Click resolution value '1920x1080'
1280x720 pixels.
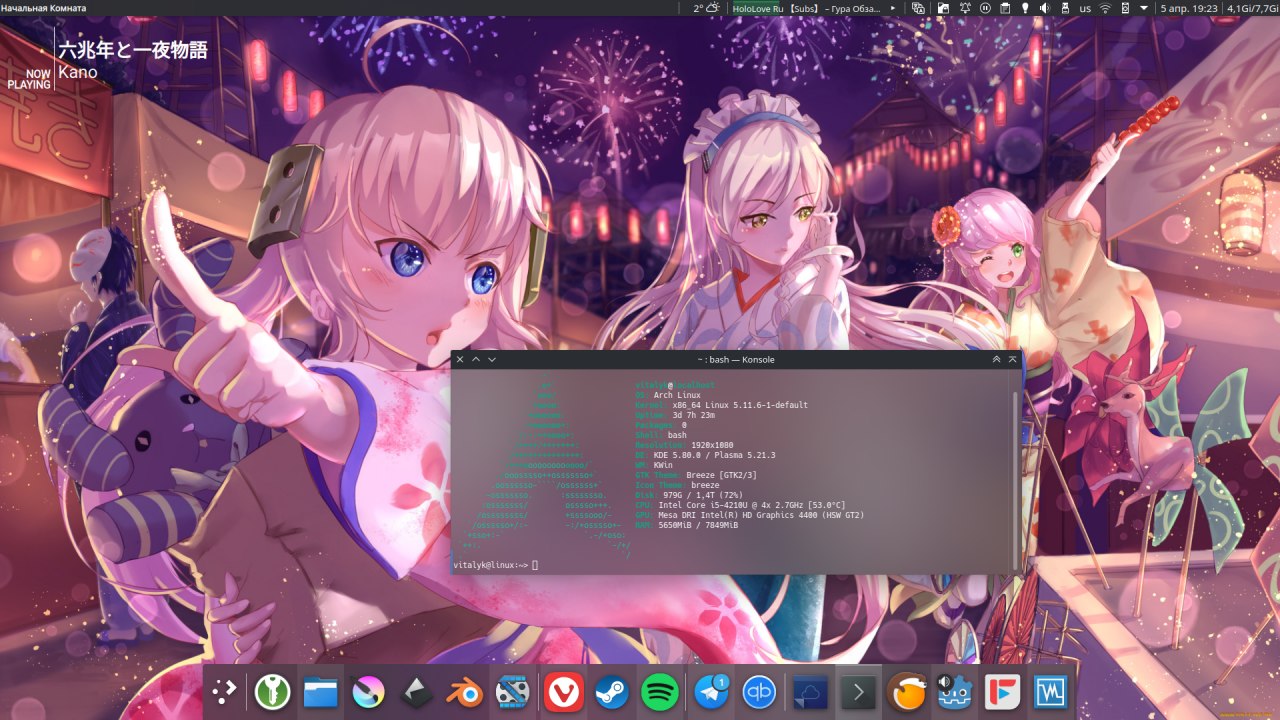click(x=712, y=445)
